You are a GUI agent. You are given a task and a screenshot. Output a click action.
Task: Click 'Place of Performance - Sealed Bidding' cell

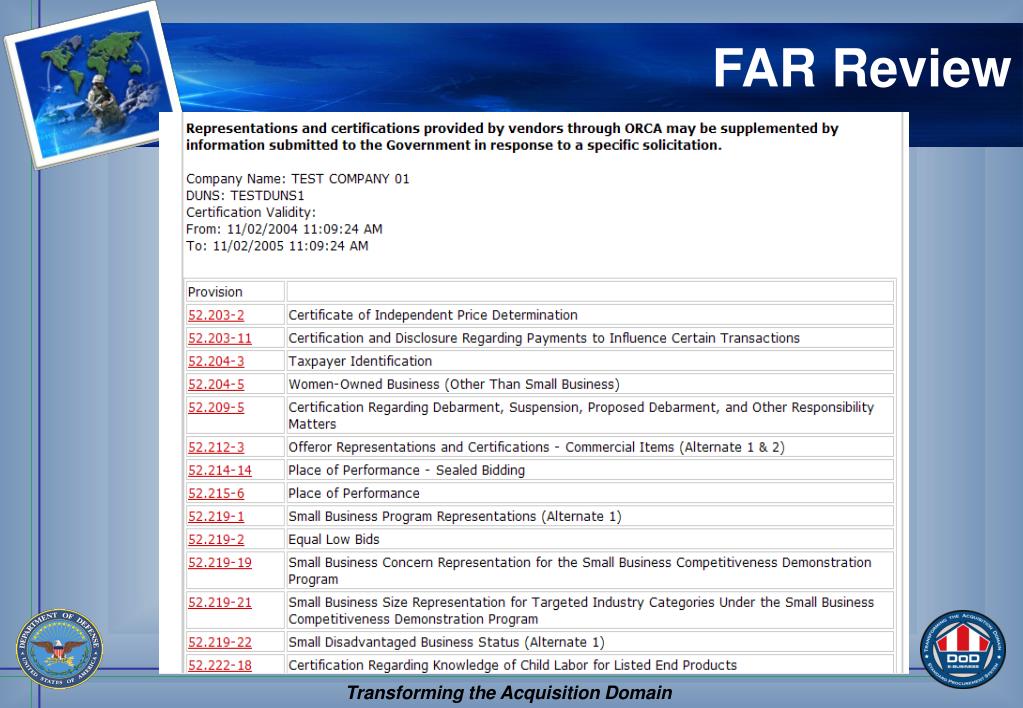590,470
